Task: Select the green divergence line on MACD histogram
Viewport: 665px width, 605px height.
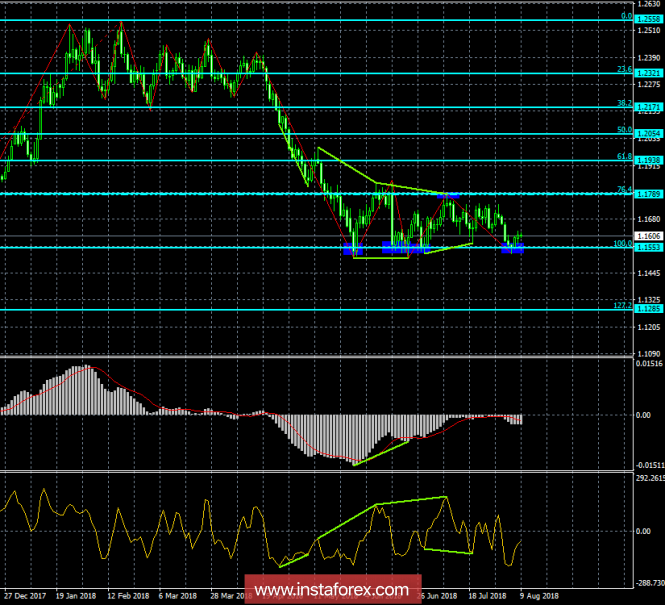Action: pos(380,450)
